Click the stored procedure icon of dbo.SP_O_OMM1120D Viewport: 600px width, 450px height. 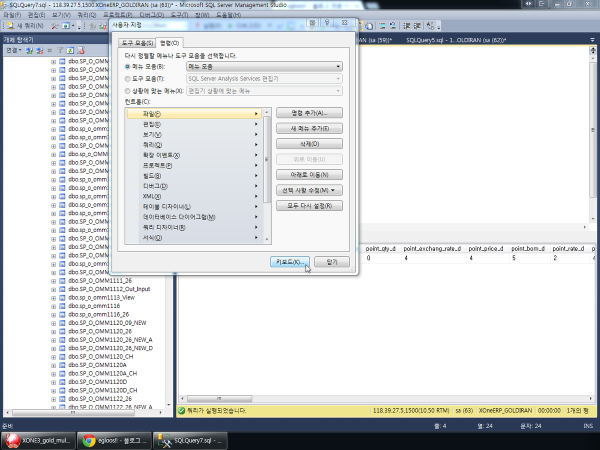[x=62, y=382]
